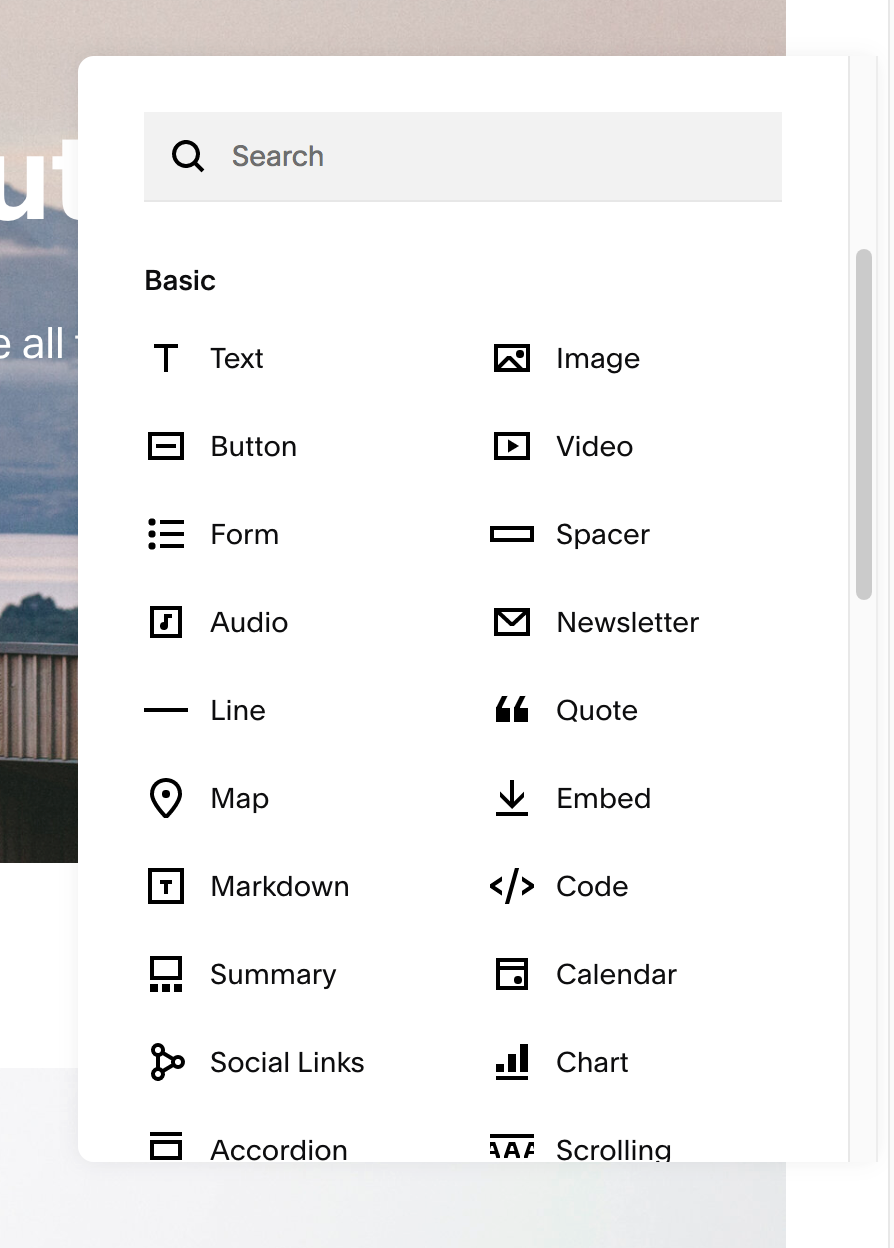Select the Social Links icon
The width and height of the screenshot is (894, 1248).
tap(167, 1062)
